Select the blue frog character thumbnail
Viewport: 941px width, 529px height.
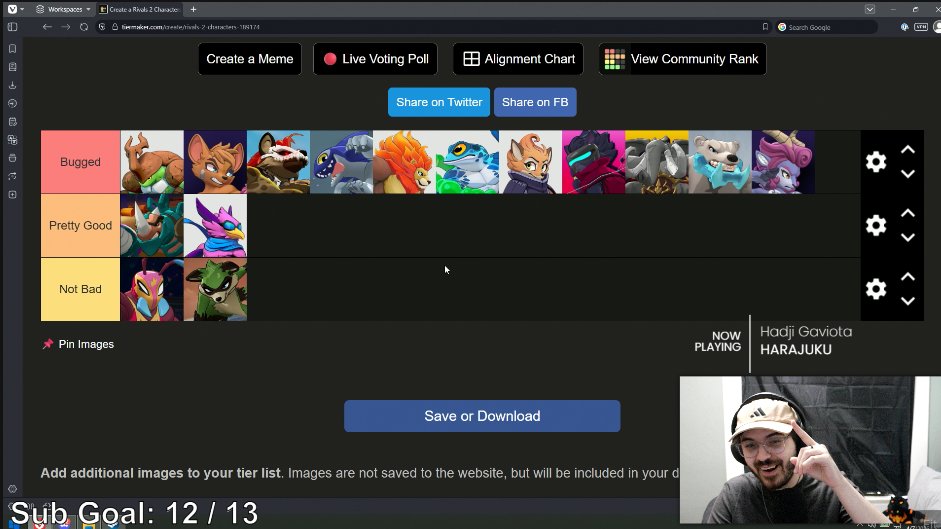tap(467, 162)
